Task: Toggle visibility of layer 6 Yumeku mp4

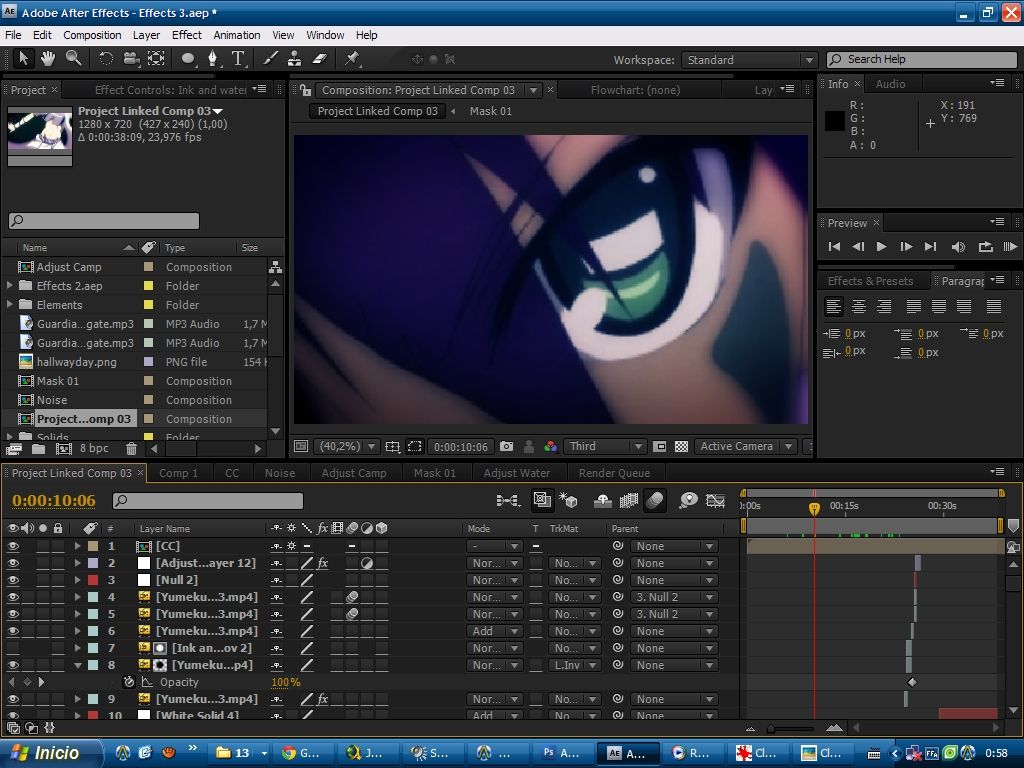Action: 12,631
